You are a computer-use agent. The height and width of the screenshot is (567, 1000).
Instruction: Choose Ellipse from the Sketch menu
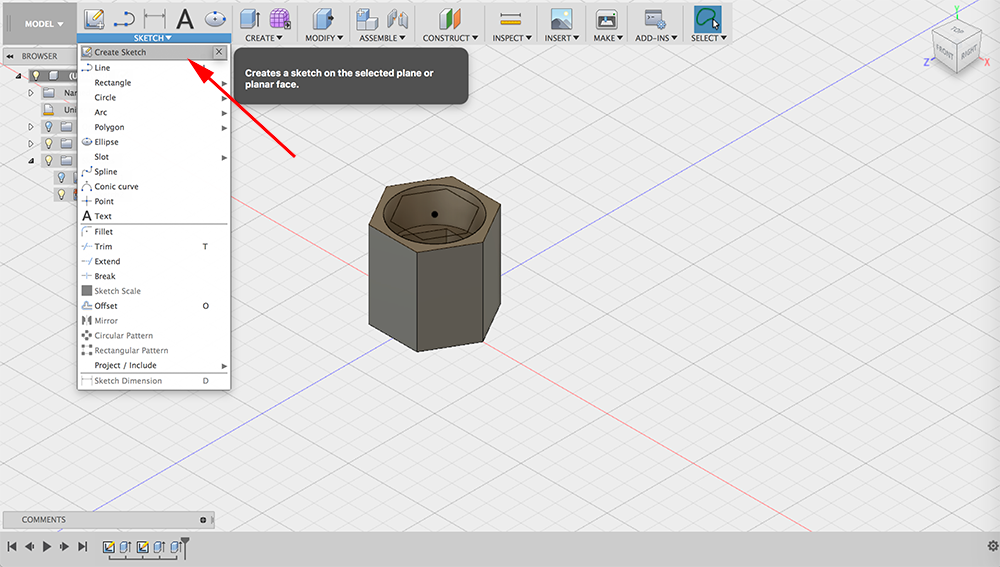(154, 142)
